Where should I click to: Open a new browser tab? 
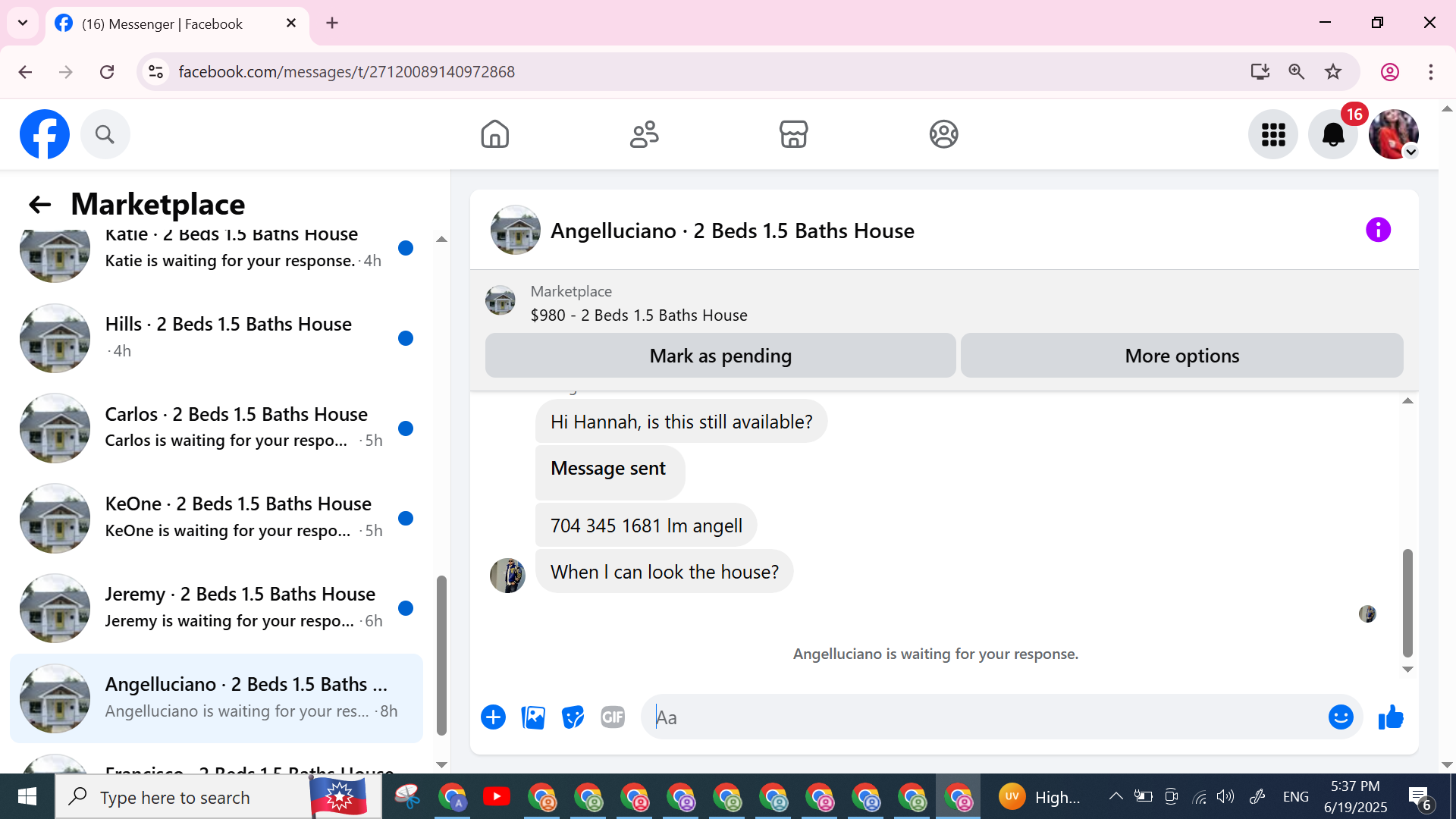(x=332, y=23)
